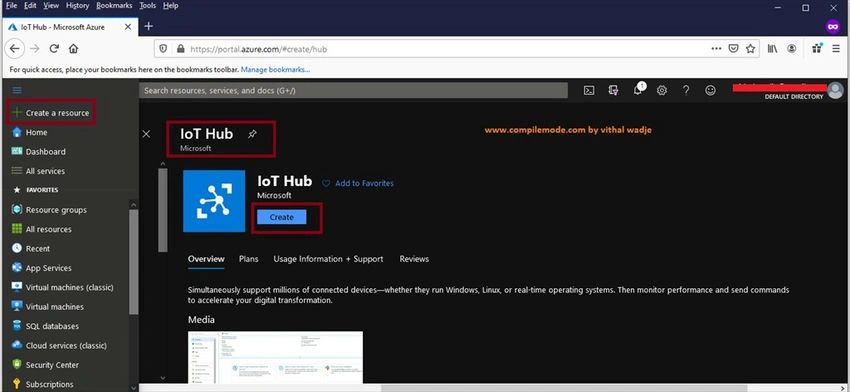
Task: Open the Firefox View menu
Action: (51, 5)
